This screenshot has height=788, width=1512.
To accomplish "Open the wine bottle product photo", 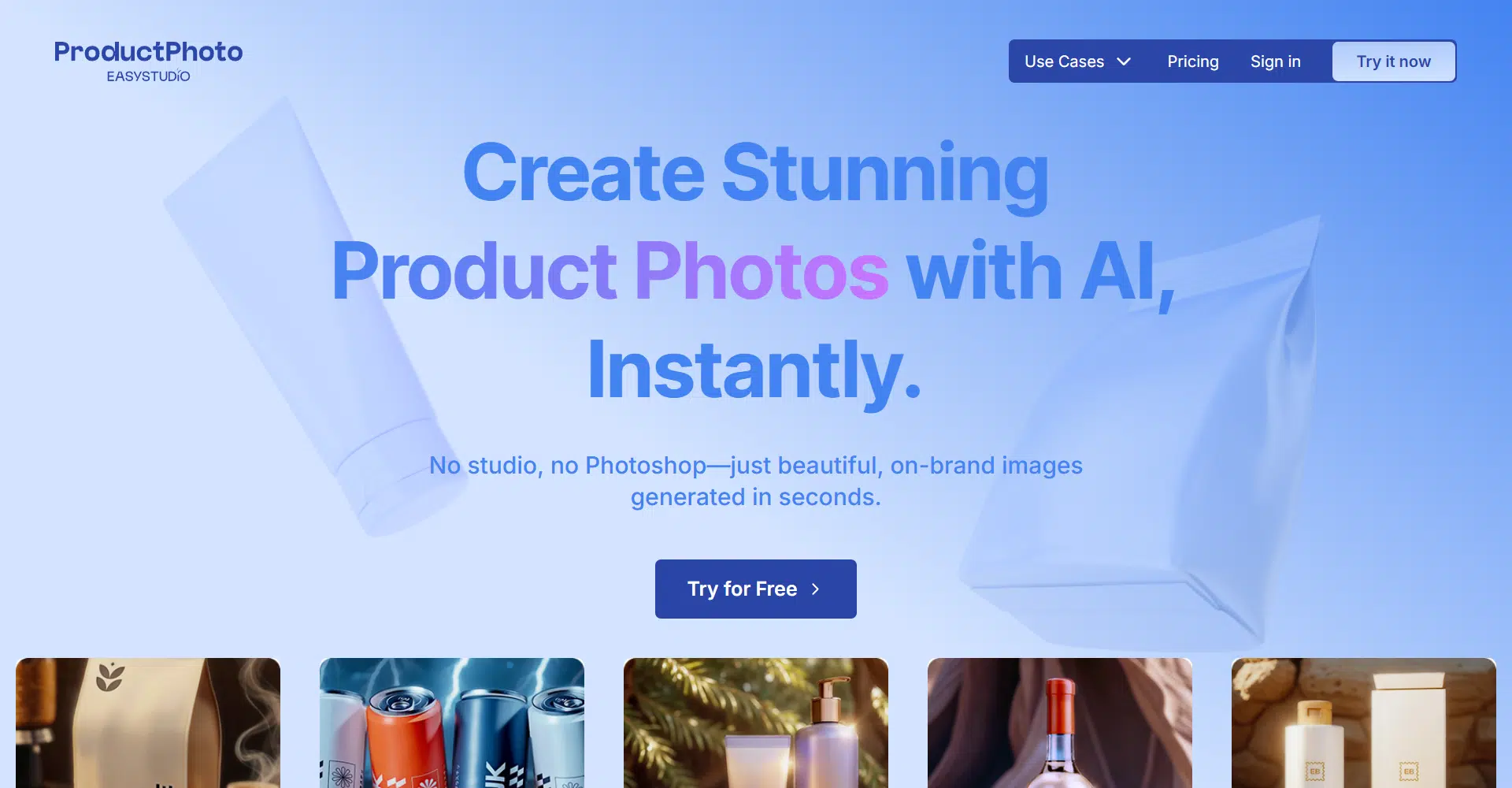I will click(x=1060, y=723).
